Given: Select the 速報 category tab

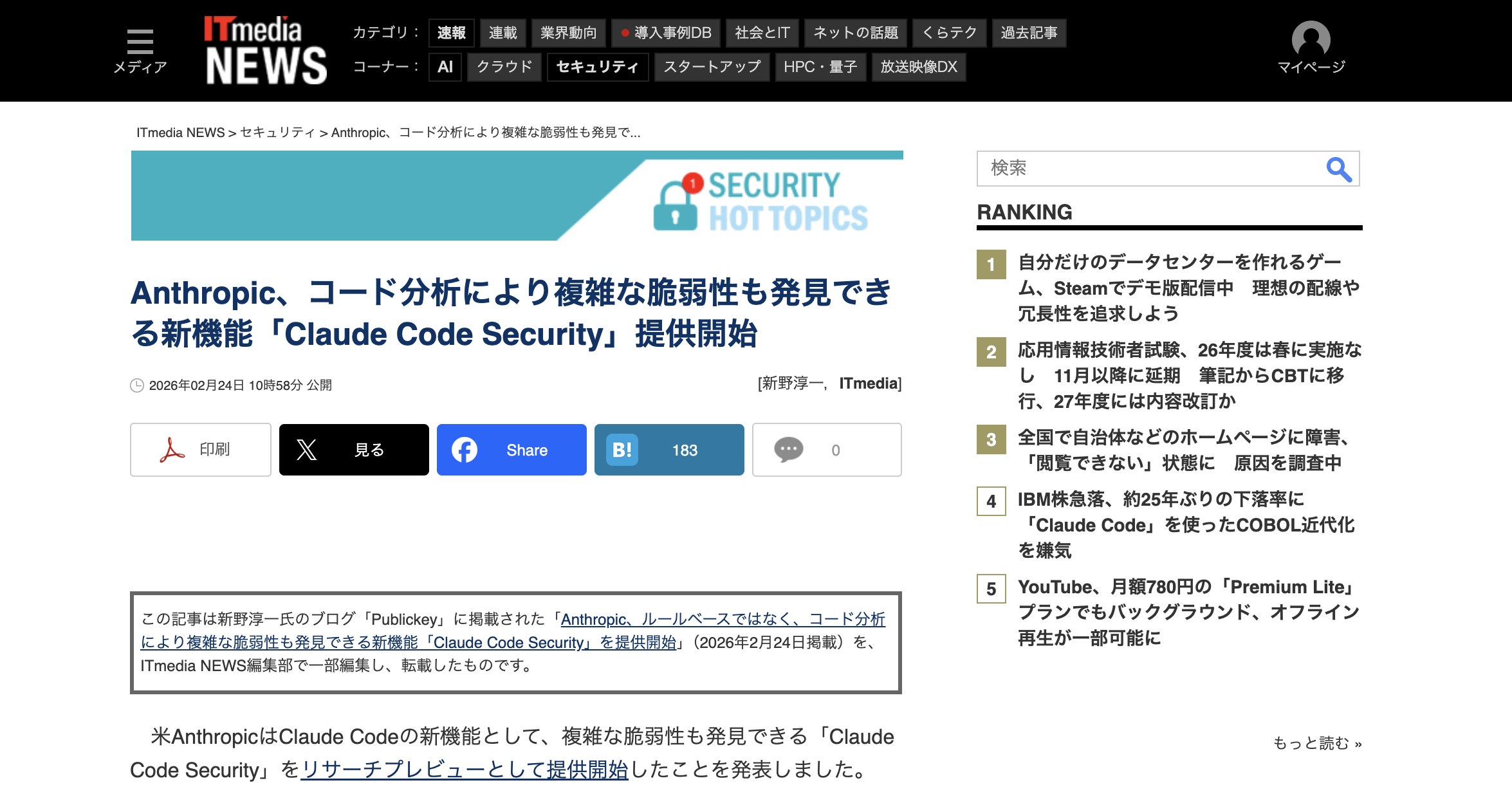Looking at the screenshot, I should (451, 33).
